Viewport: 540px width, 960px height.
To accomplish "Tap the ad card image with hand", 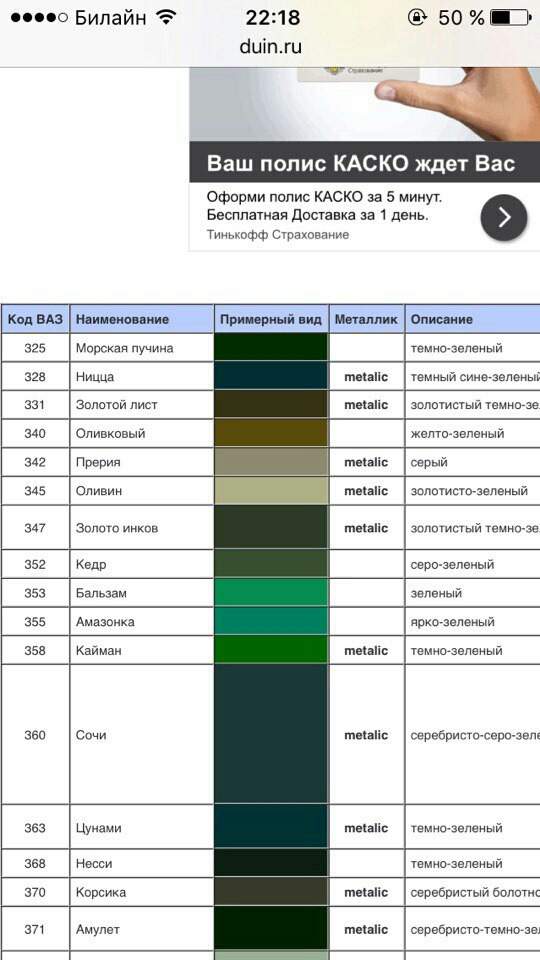I will [364, 104].
